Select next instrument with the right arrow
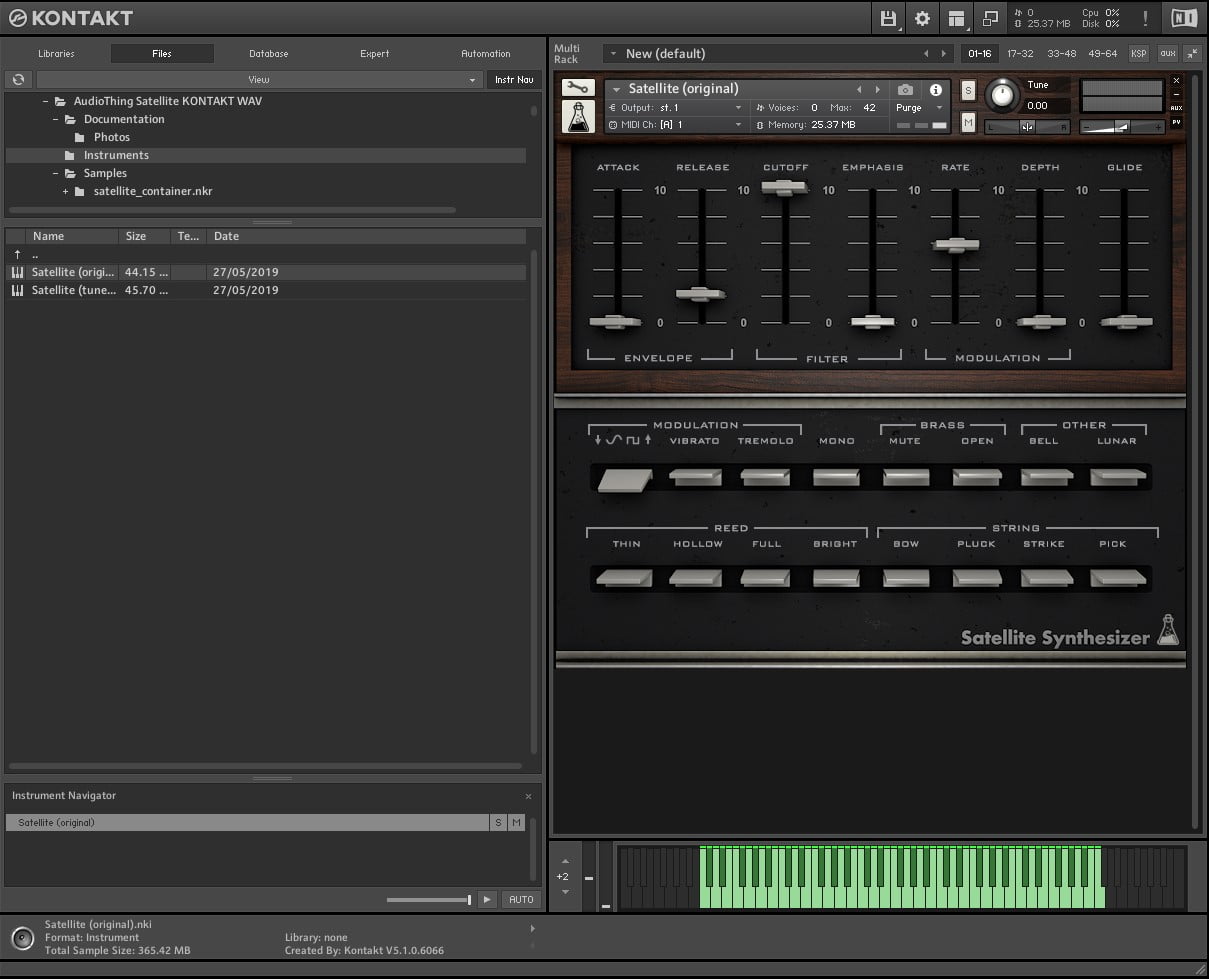 coord(878,89)
